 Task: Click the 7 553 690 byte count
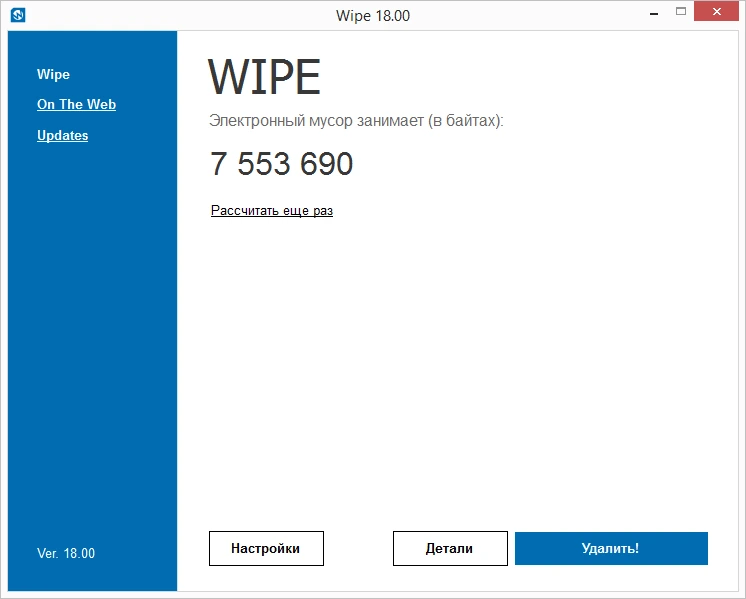coord(281,164)
